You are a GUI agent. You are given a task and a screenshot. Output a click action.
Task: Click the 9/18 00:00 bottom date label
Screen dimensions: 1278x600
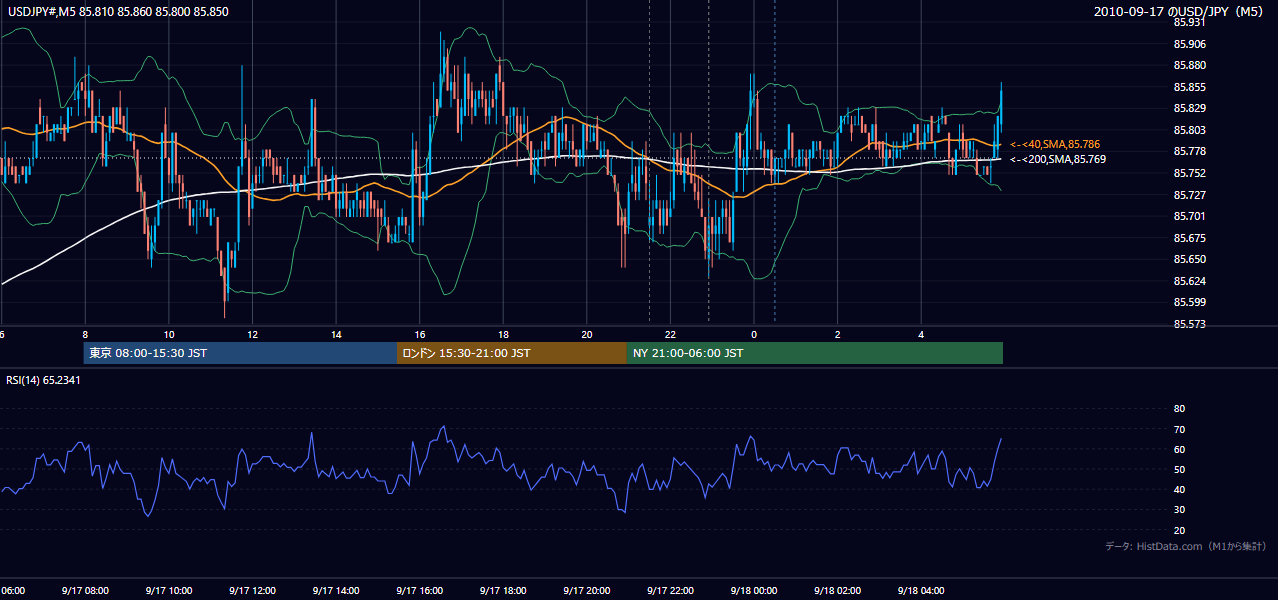753,590
